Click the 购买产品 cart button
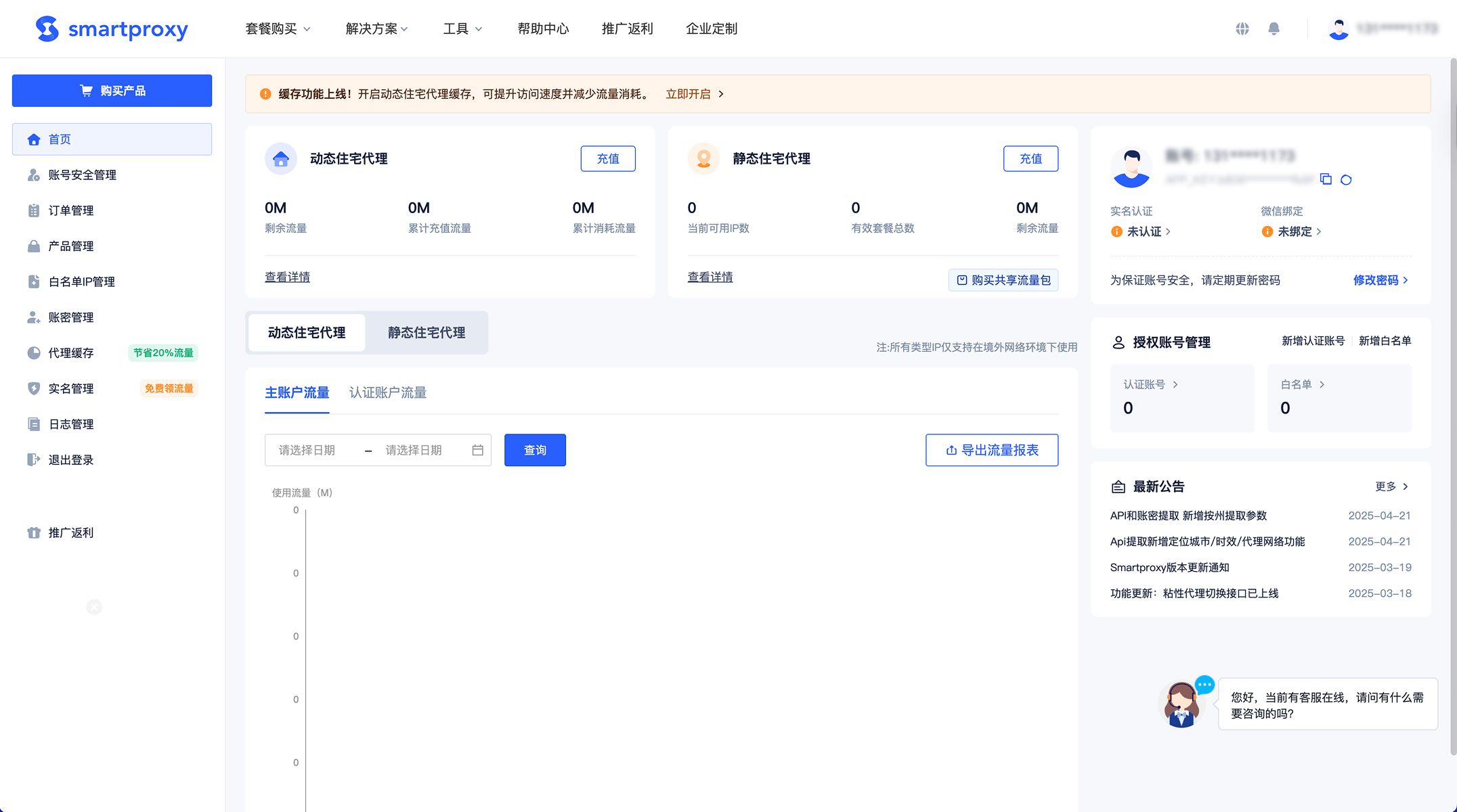Image resolution: width=1457 pixels, height=812 pixels. click(112, 91)
